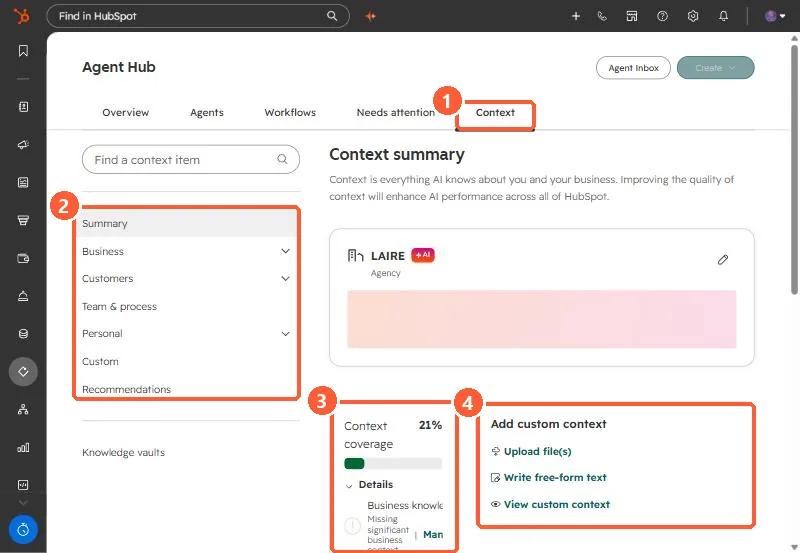Click the Man... link beside Business knowledge
Viewport: 800px width, 553px height.
coord(433,535)
